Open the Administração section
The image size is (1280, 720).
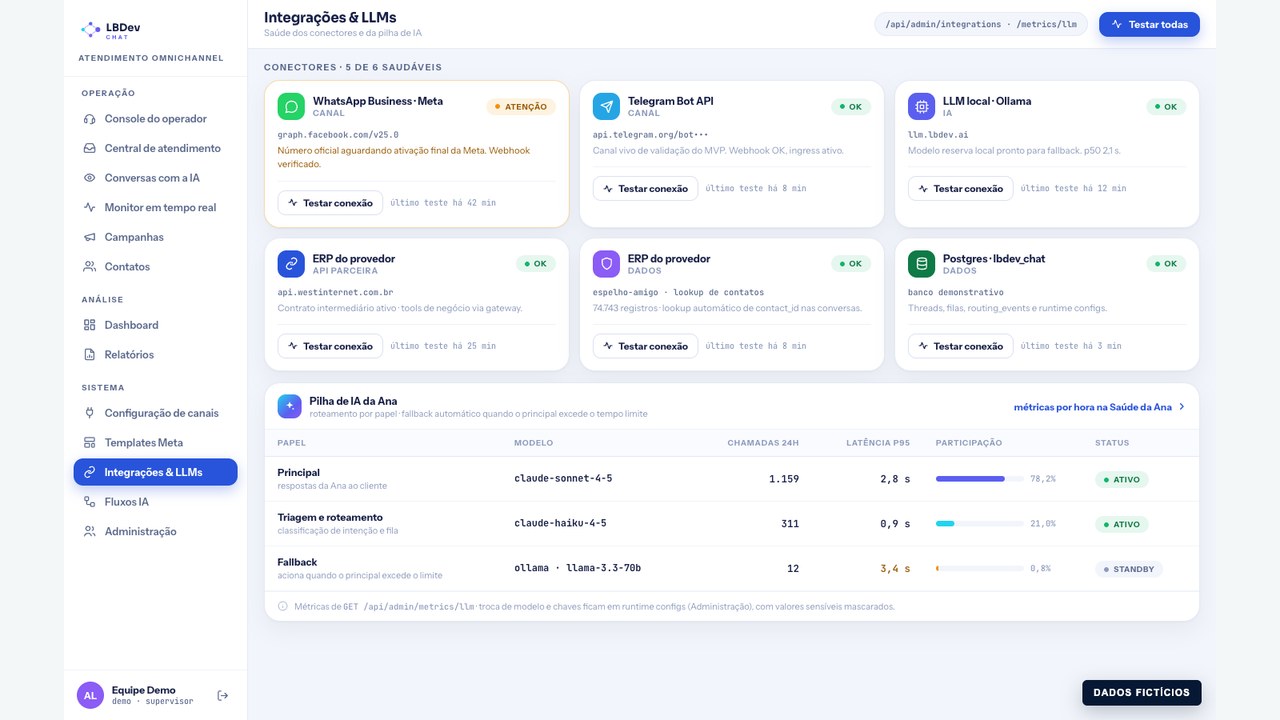(x=155, y=532)
